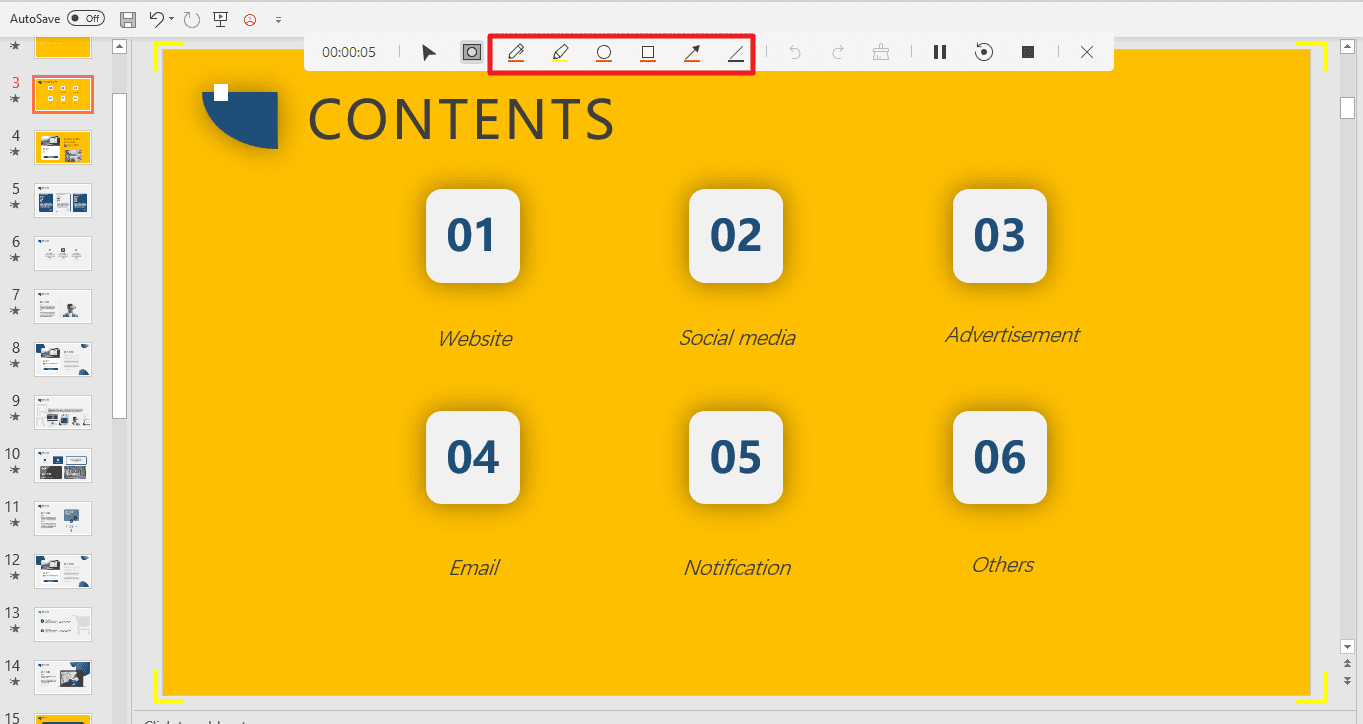Select the pencil drawing tool
Screen dimensions: 1363x724
(516, 53)
